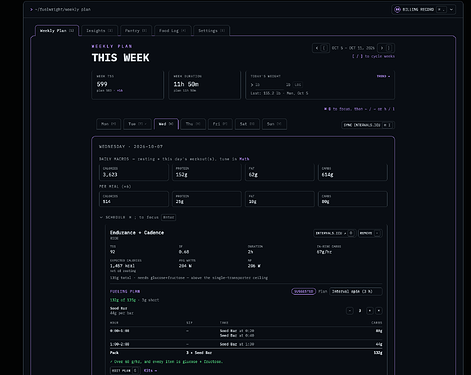Screen dimensions: 471x375
Task: Collapse the Schedule section chevron
Action: pyautogui.click(x=101, y=217)
